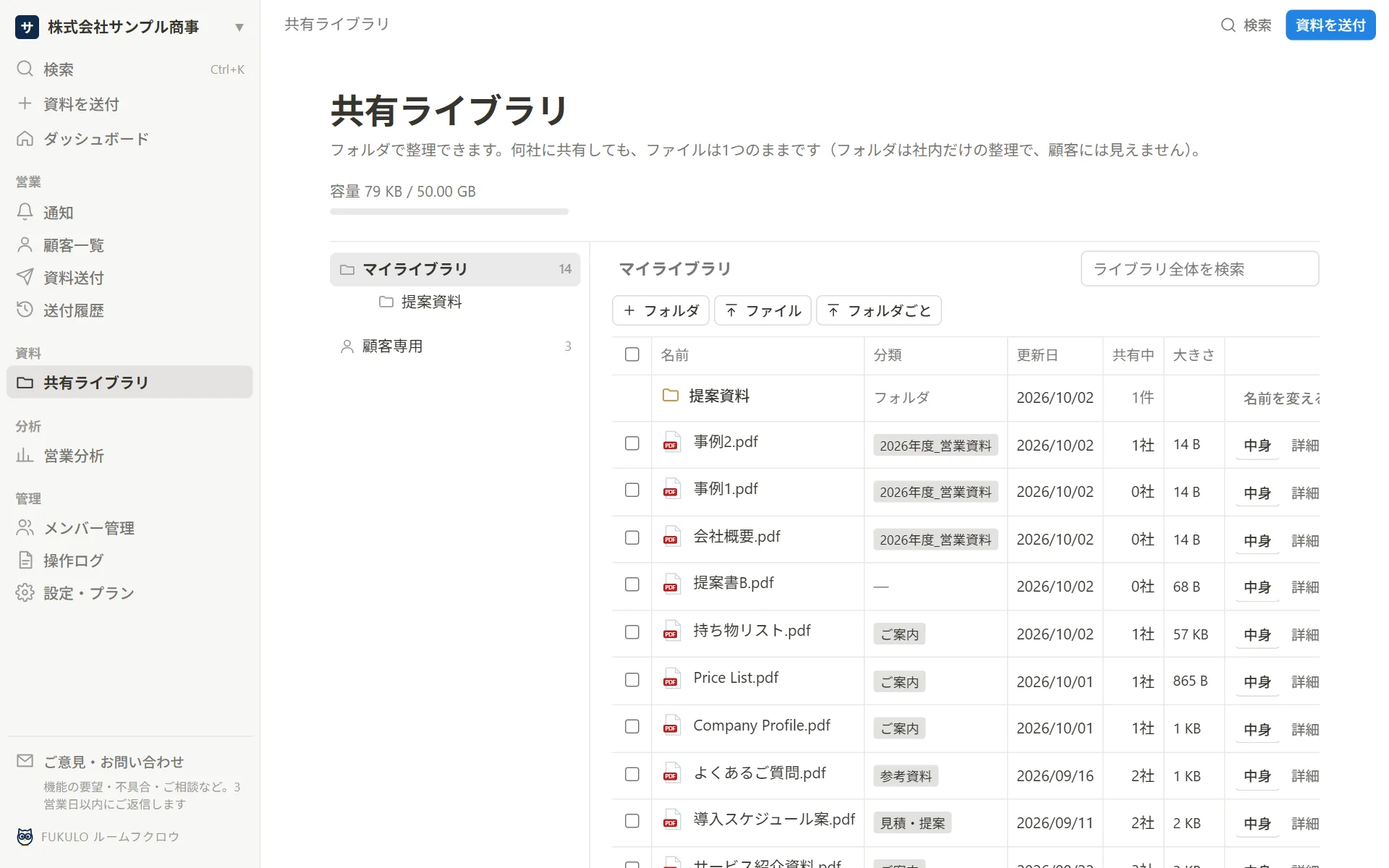Go to ダッシュボード home icon

pyautogui.click(x=25, y=138)
